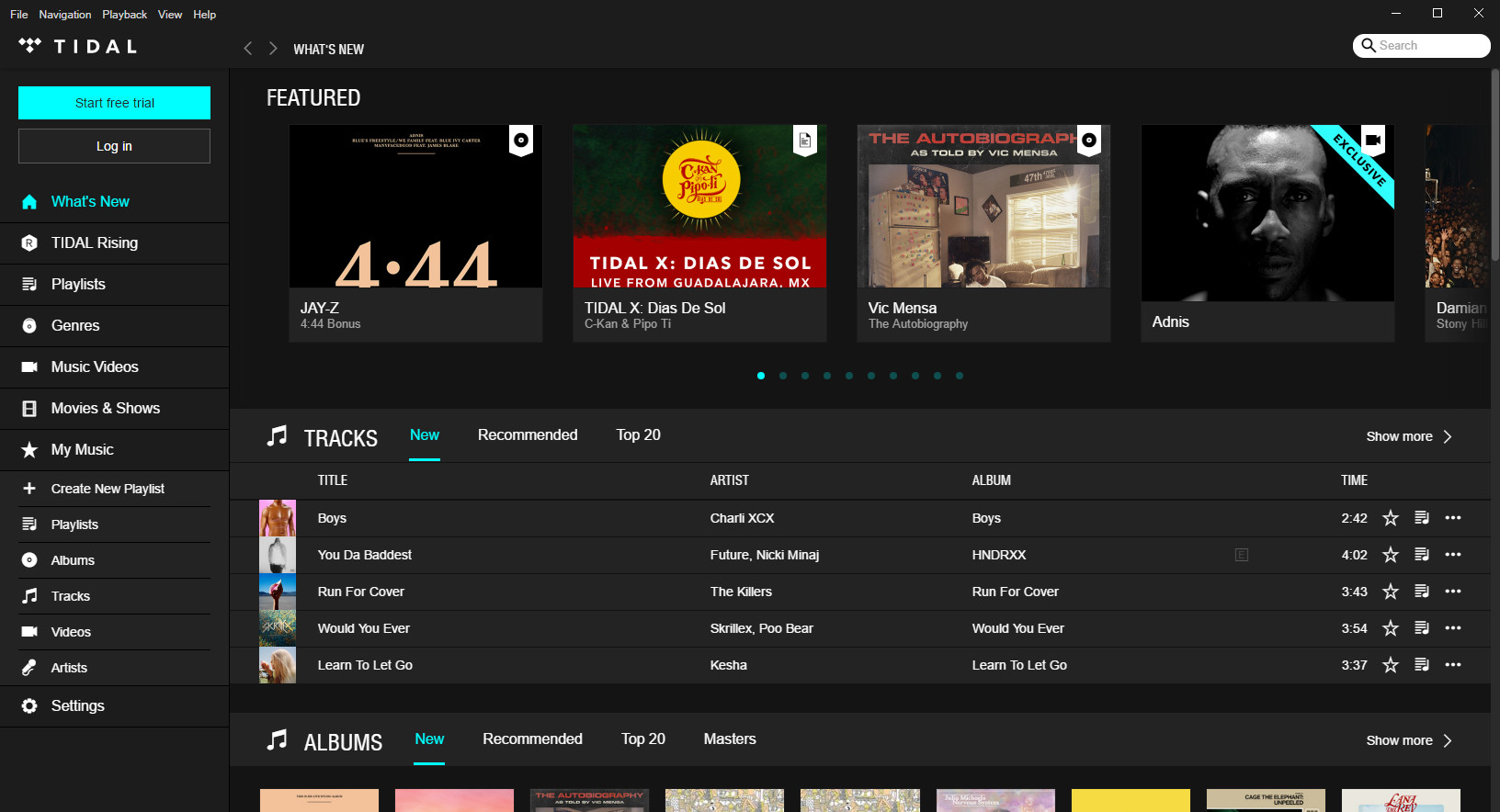Open What's New home icon

tap(29, 202)
